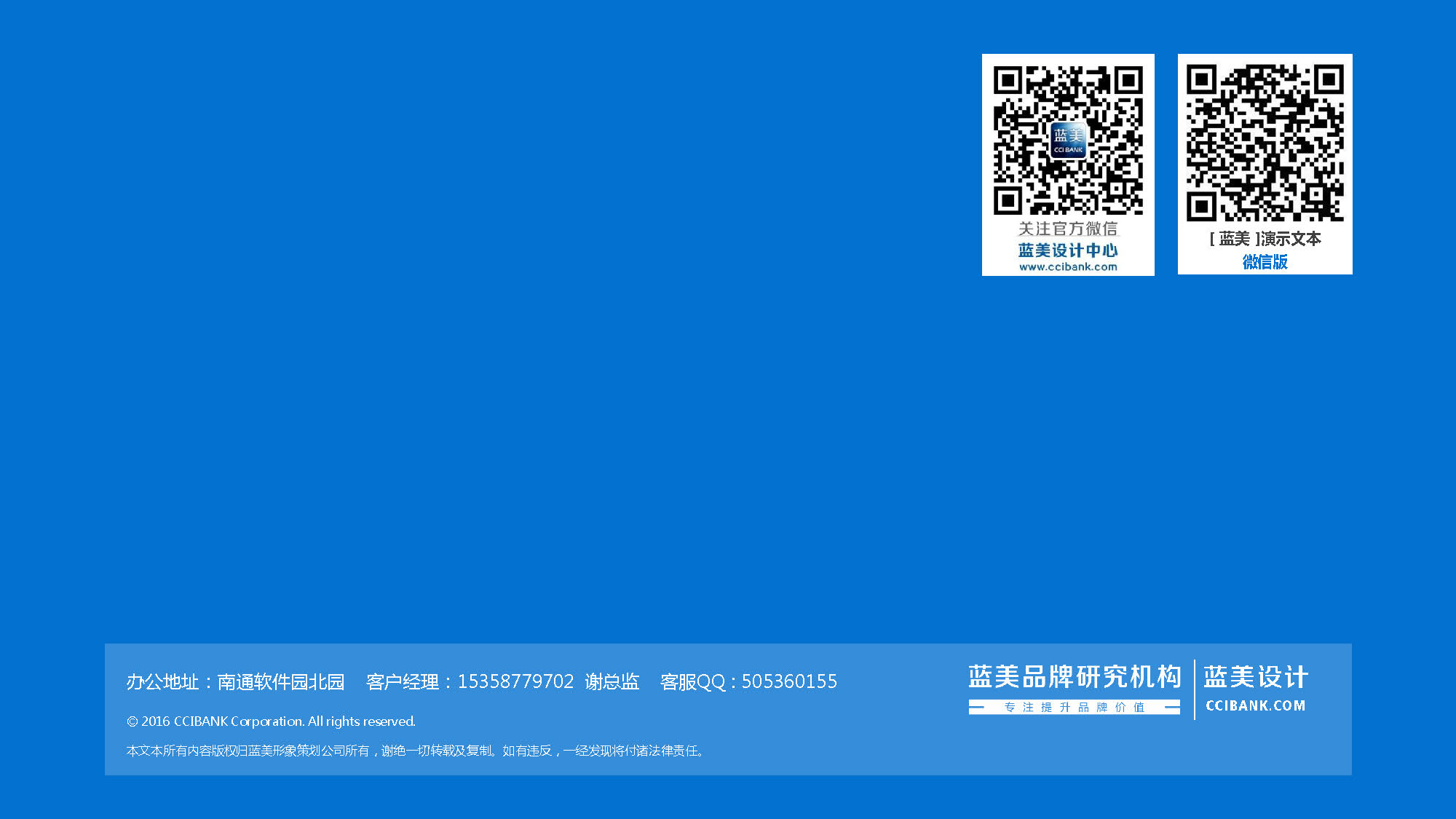The width and height of the screenshot is (1456, 819).
Task: Click the Chinese copyright disclaimer sentence
Action: tap(415, 751)
